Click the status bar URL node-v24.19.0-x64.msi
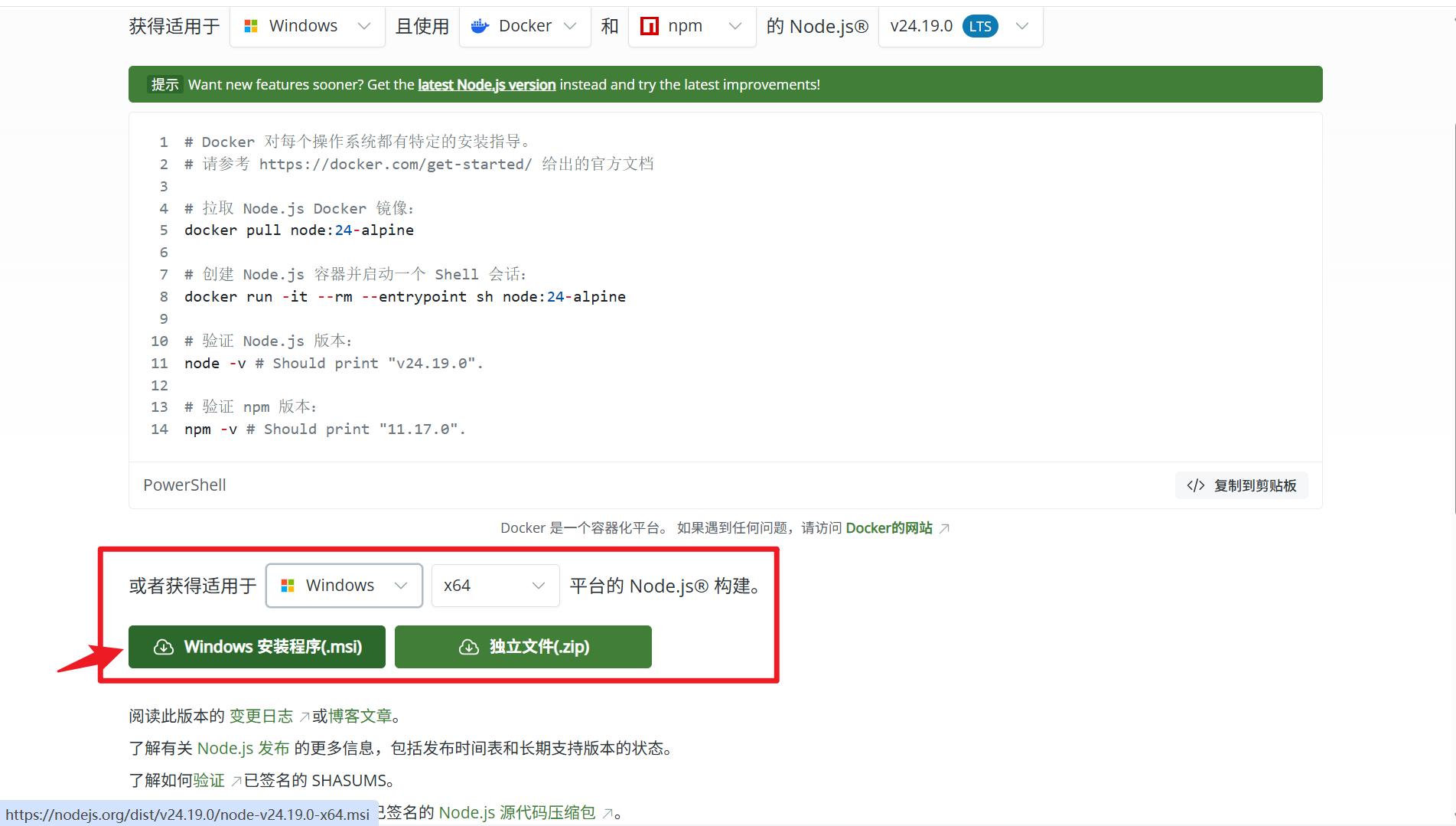This screenshot has width=1456, height=826. [187, 815]
